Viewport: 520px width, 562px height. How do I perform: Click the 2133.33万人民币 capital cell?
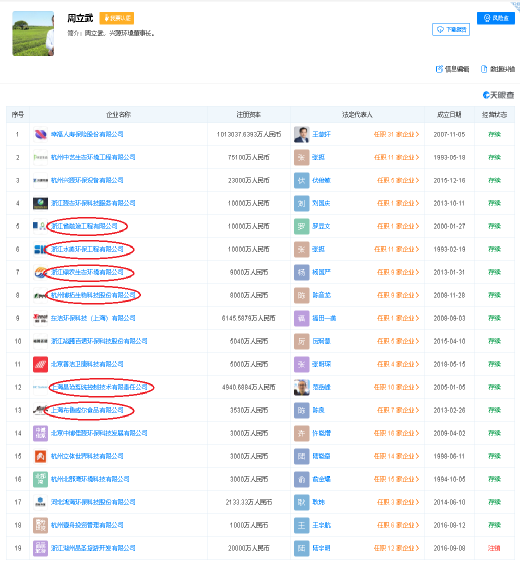click(249, 502)
